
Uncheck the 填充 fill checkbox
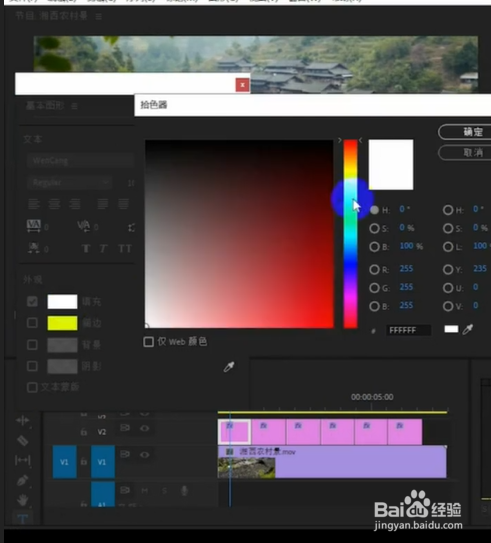coord(32,302)
